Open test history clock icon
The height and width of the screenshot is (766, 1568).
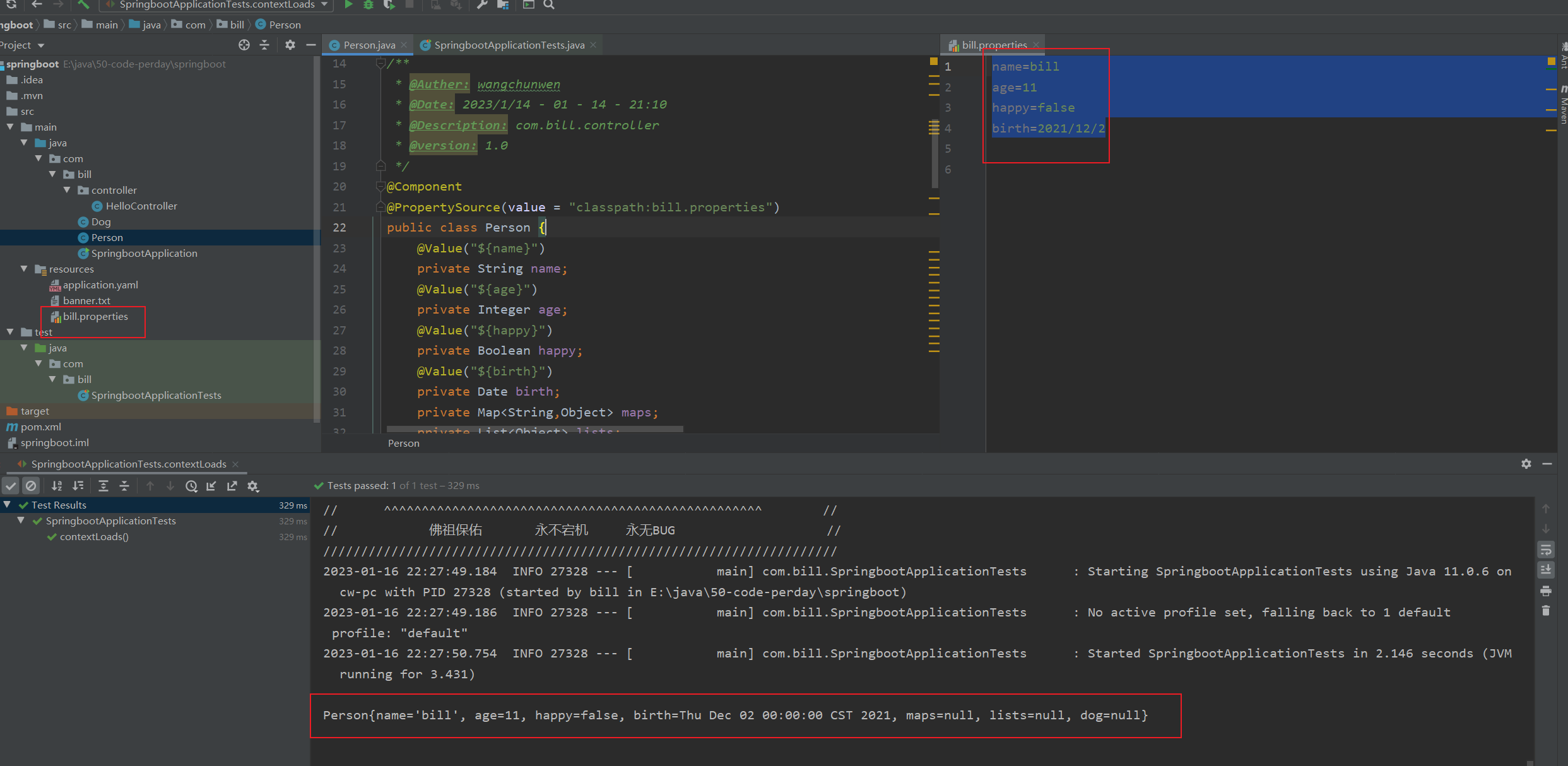pyautogui.click(x=191, y=486)
